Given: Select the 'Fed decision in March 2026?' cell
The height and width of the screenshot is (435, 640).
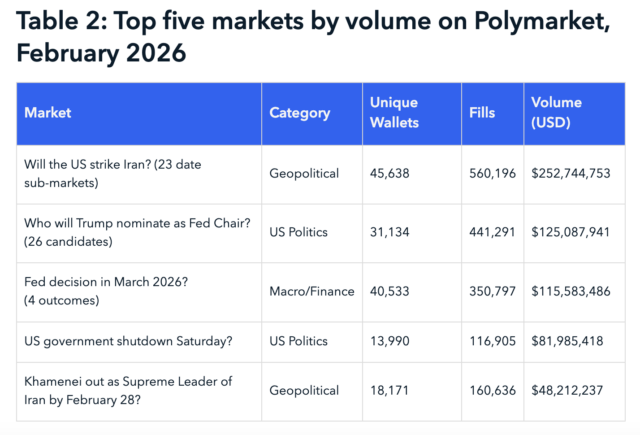Looking at the screenshot, I should [105, 291].
